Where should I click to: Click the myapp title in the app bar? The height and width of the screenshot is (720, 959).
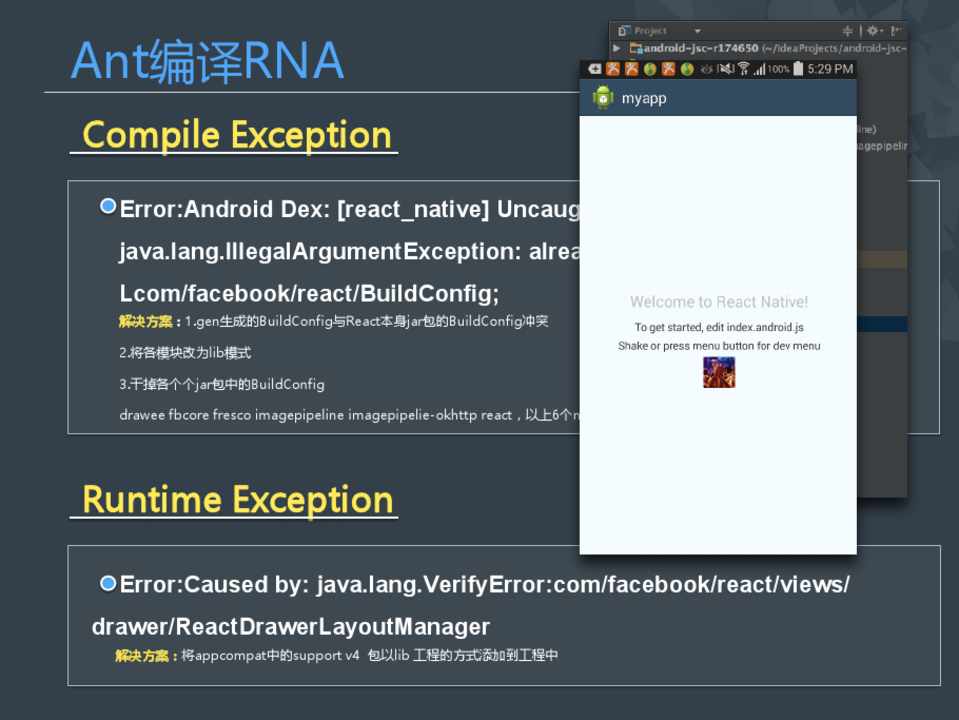pyautogui.click(x=644, y=98)
